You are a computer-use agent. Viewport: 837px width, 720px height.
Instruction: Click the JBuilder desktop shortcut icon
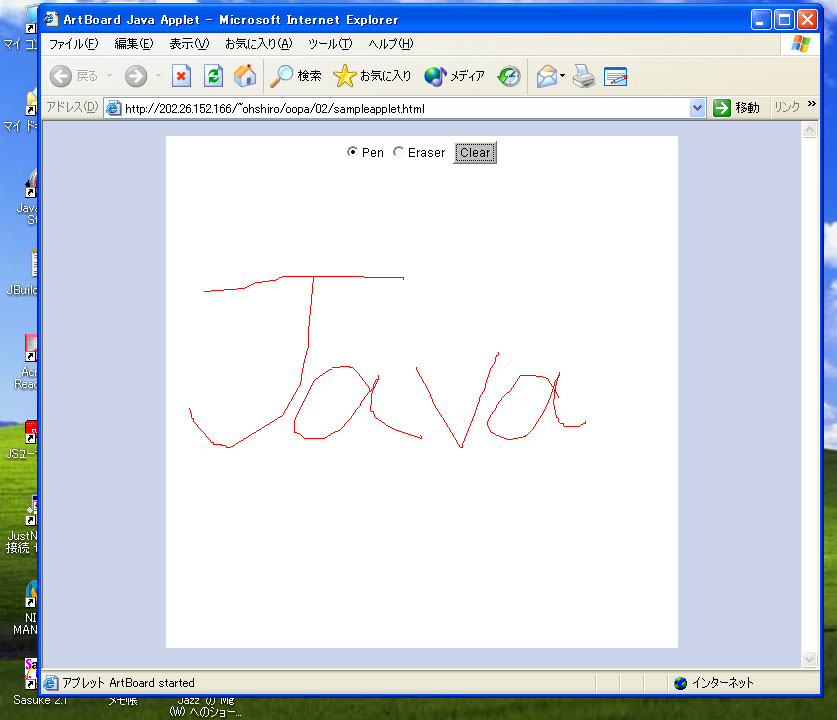tap(33, 265)
